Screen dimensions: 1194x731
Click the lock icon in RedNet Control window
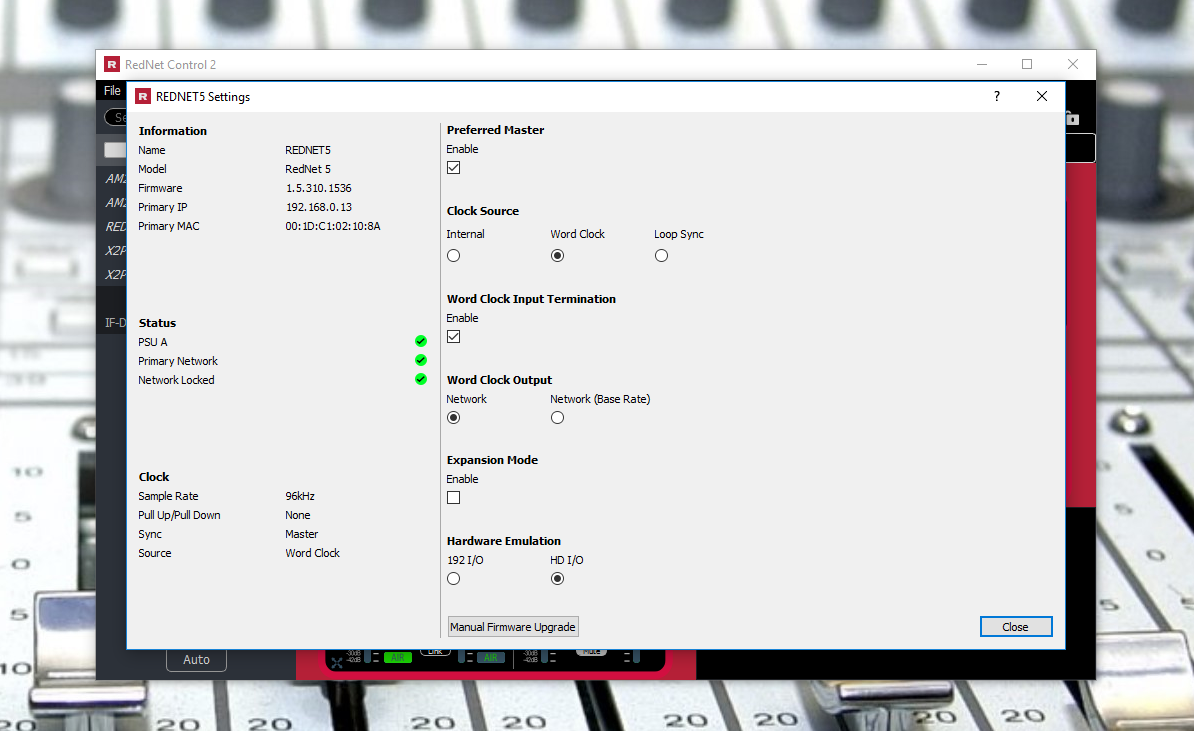coord(1072,119)
